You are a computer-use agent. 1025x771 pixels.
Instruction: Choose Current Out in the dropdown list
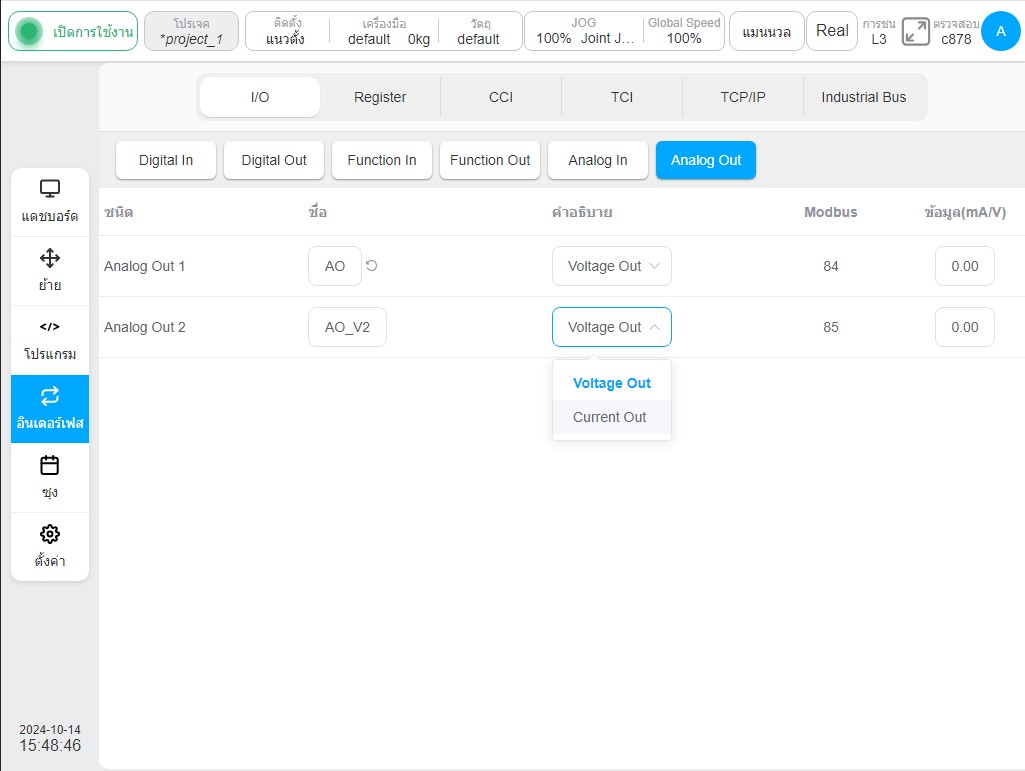pyautogui.click(x=611, y=417)
